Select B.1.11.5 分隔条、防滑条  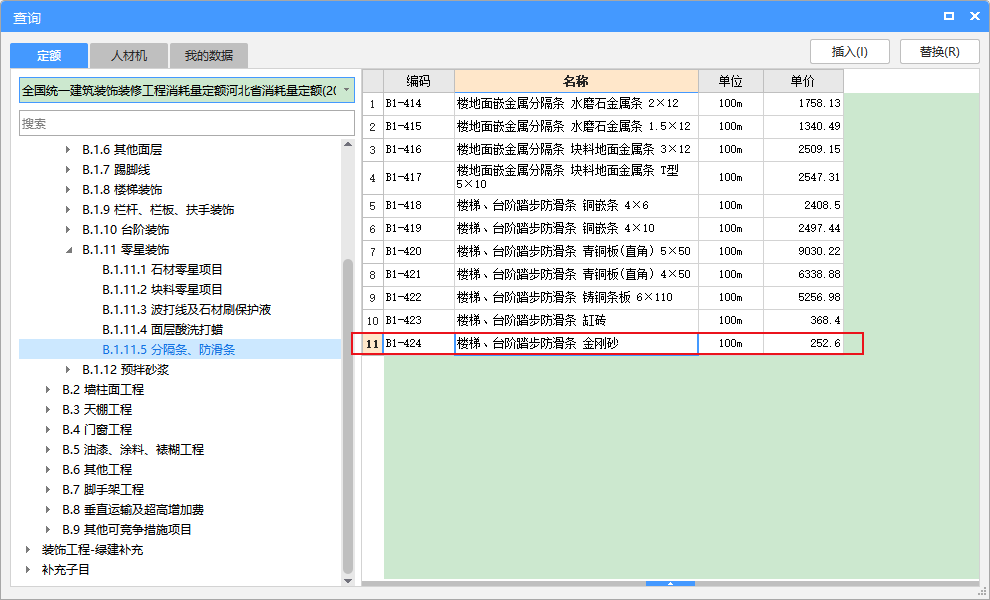[x=169, y=350]
